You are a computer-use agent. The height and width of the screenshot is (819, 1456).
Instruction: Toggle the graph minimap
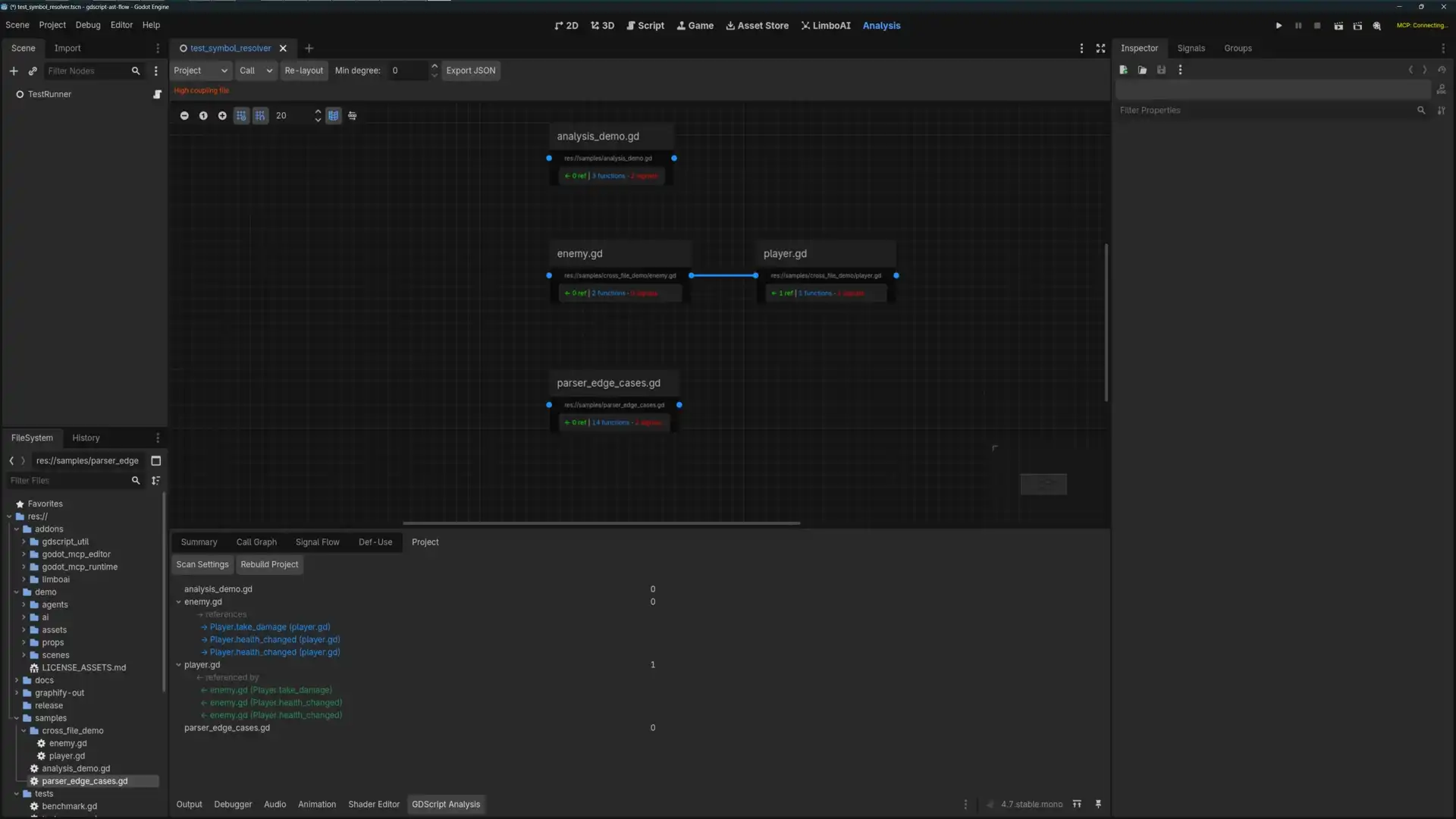(x=333, y=116)
